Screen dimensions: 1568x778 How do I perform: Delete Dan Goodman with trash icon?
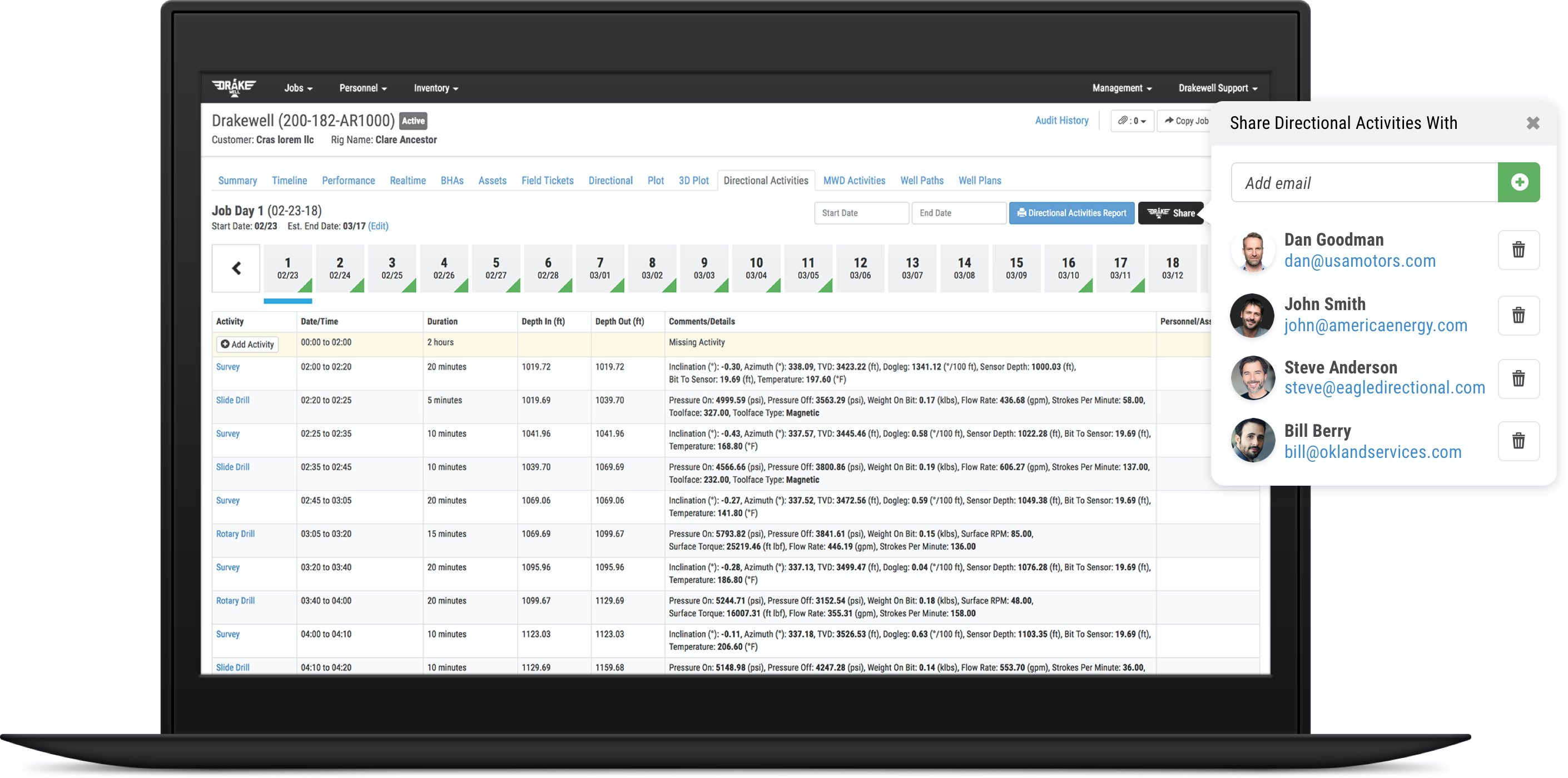pos(1519,250)
